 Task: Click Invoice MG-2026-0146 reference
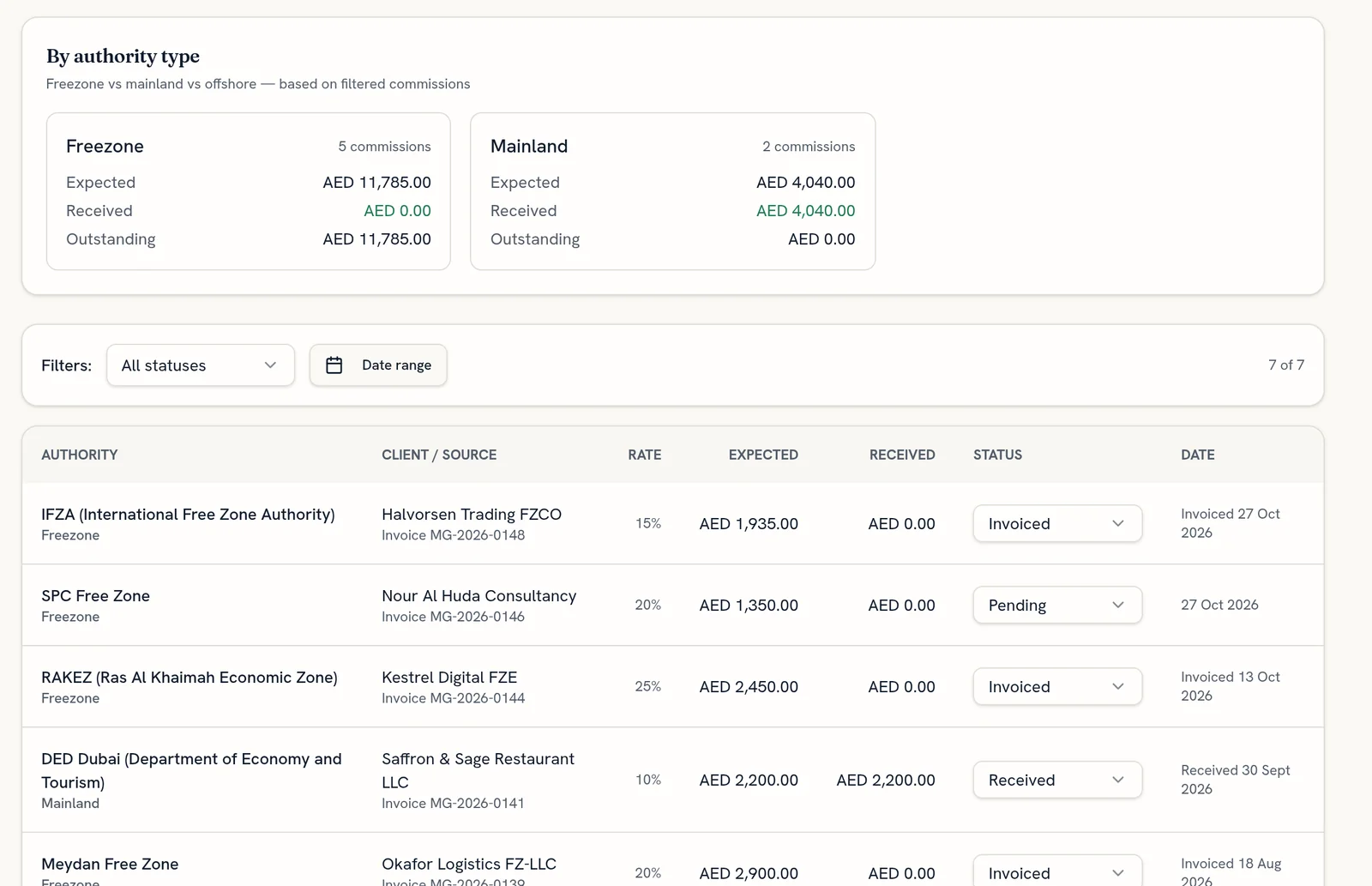tap(453, 617)
